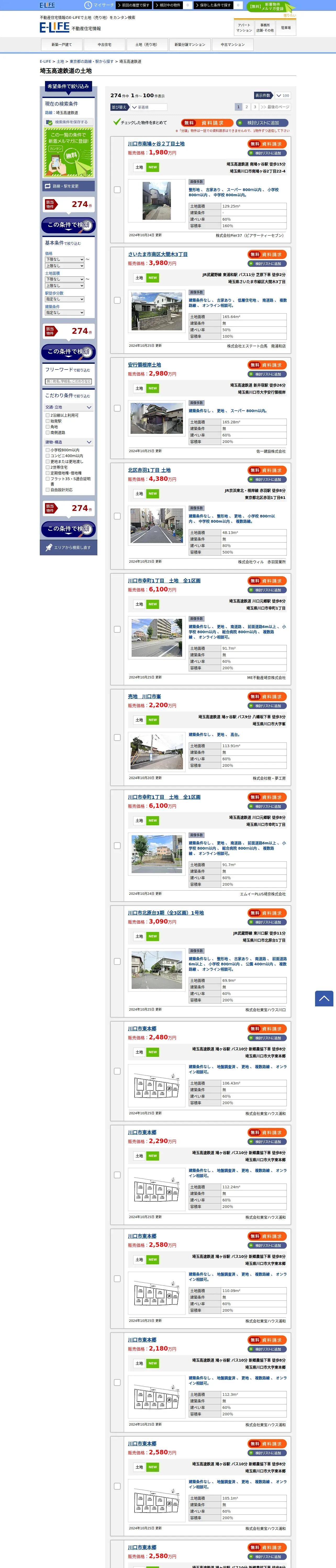Check the コンビニ400m以内 checkbox
This screenshot has height=1568, width=336.
tap(48, 456)
